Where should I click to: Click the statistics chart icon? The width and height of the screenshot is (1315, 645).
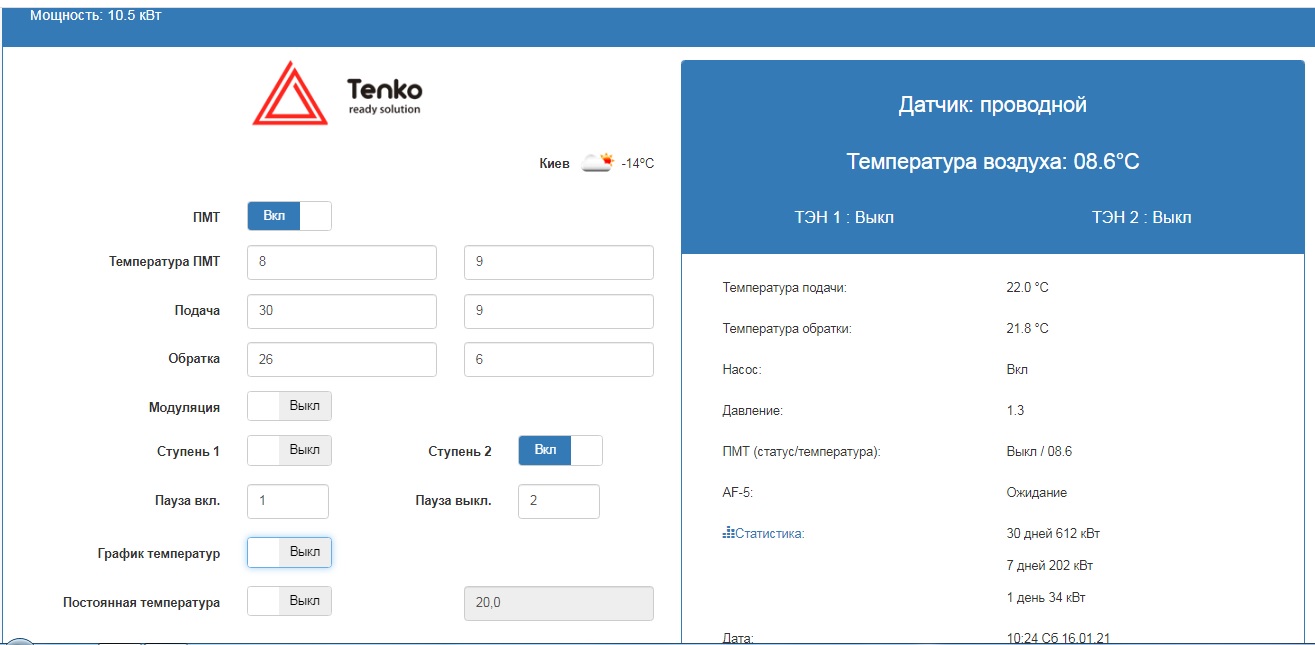(728, 533)
